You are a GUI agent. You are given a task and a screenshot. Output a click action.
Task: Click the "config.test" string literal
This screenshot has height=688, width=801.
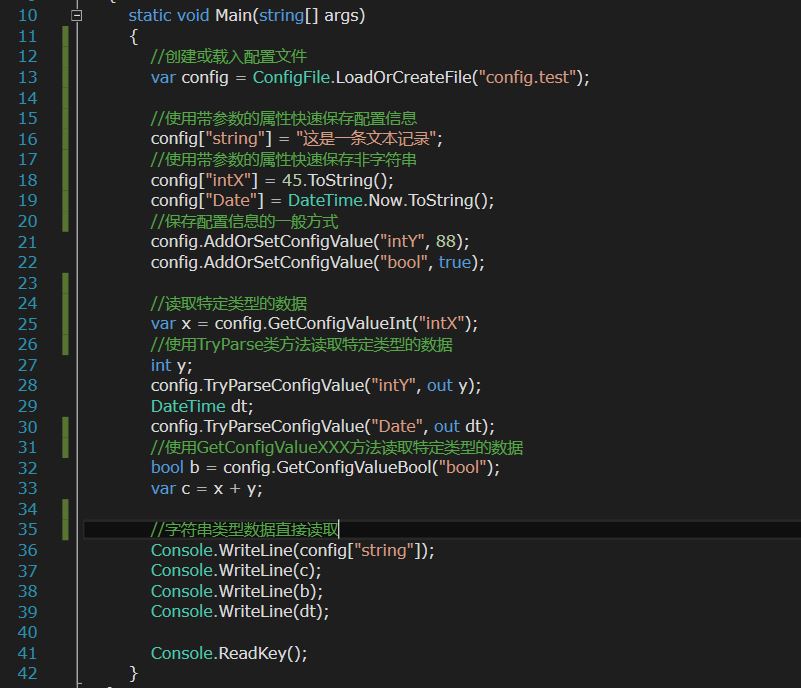[527, 77]
